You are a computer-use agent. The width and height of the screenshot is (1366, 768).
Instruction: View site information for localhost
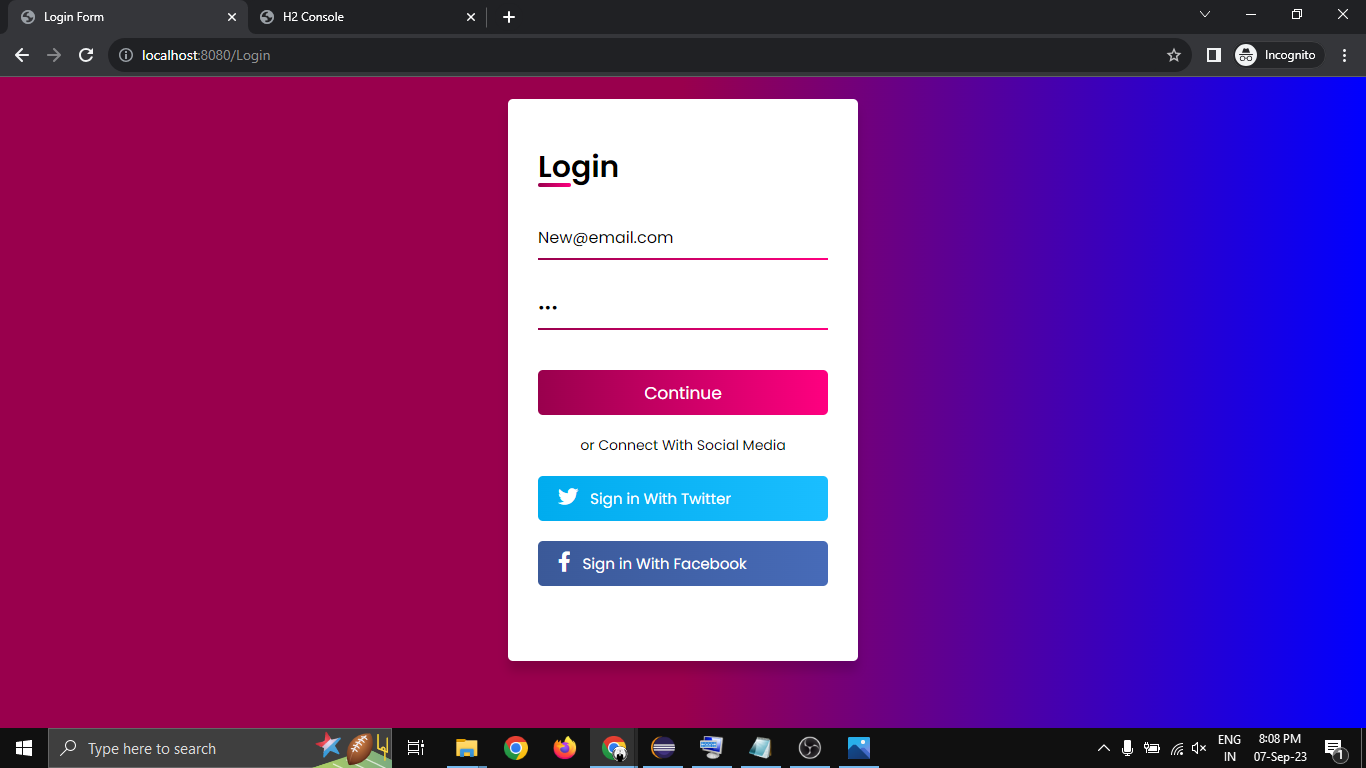tap(125, 55)
